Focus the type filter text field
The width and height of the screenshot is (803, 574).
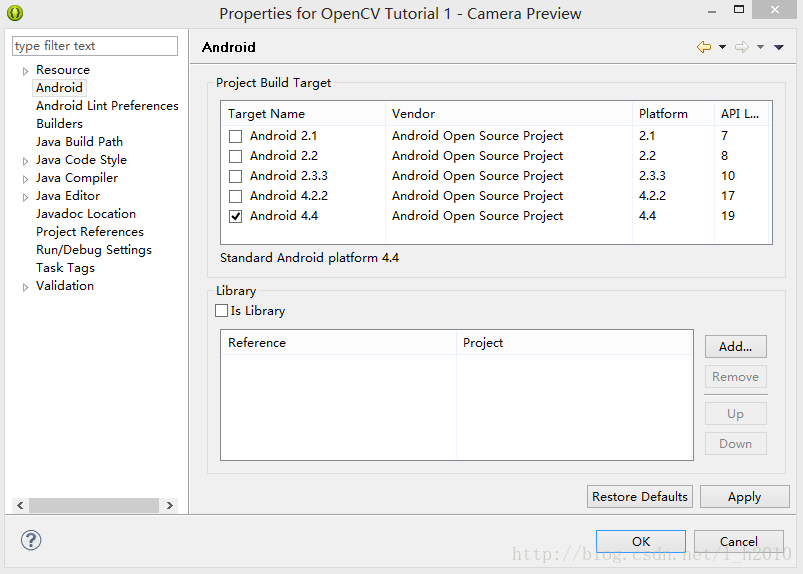click(x=95, y=46)
